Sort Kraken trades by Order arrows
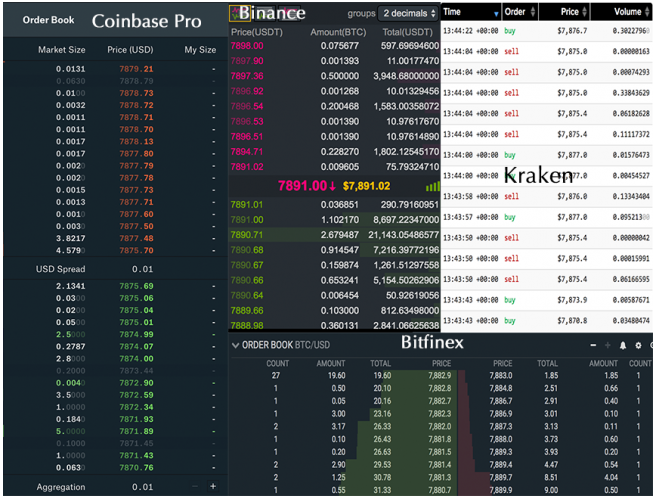The image size is (658, 501). pyautogui.click(x=533, y=12)
